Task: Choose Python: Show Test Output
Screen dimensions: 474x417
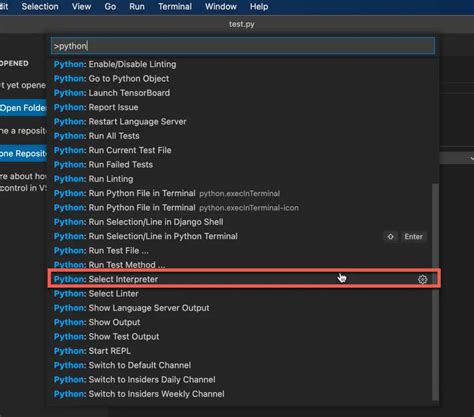Action: pos(243,337)
